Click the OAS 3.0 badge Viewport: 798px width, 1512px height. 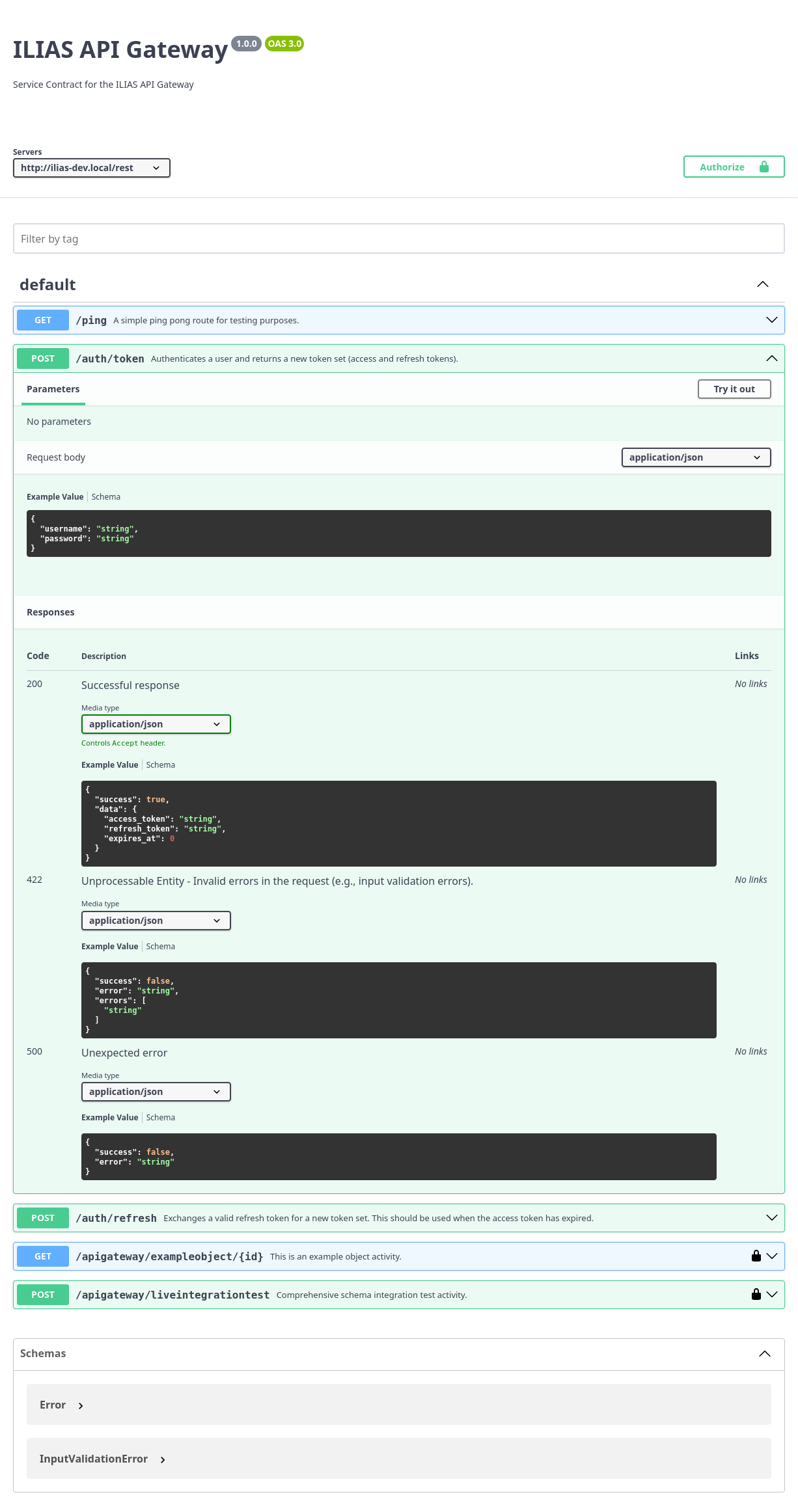point(284,44)
